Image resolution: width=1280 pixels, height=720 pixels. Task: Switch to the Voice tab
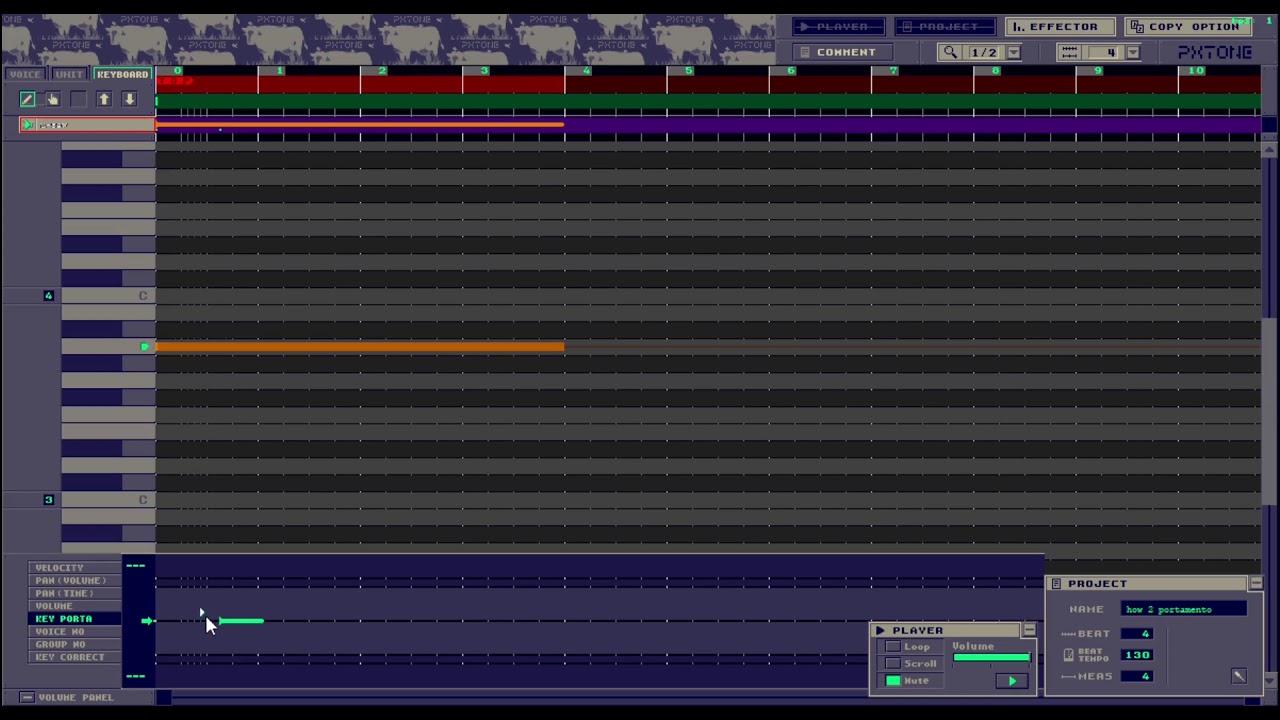25,75
